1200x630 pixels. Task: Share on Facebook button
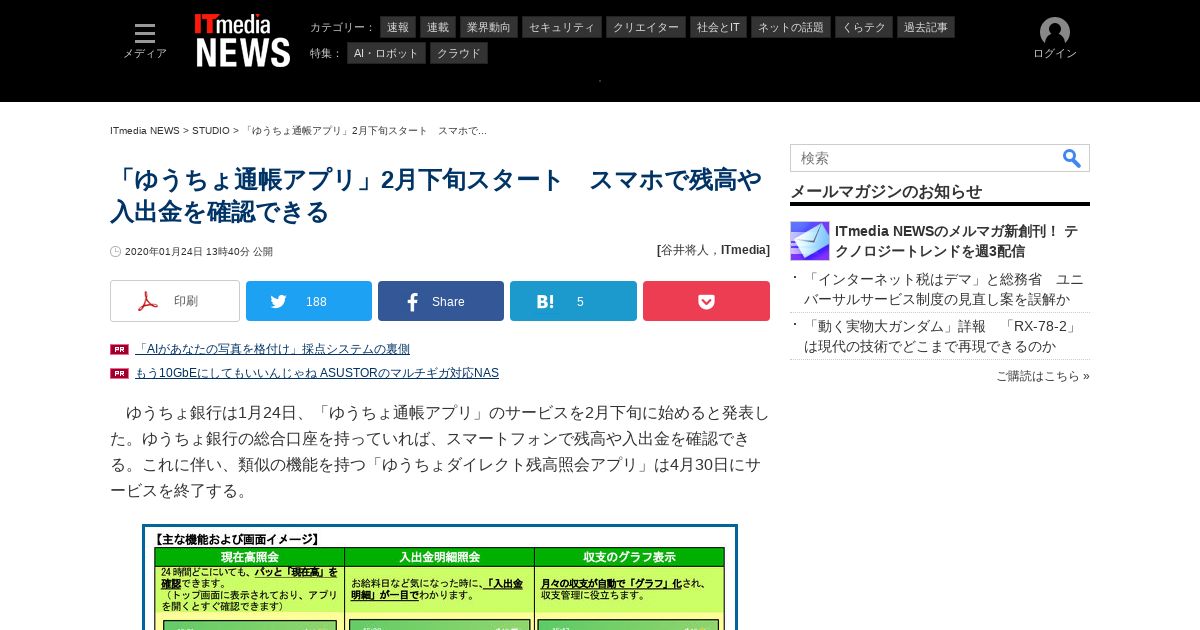[x=441, y=301]
